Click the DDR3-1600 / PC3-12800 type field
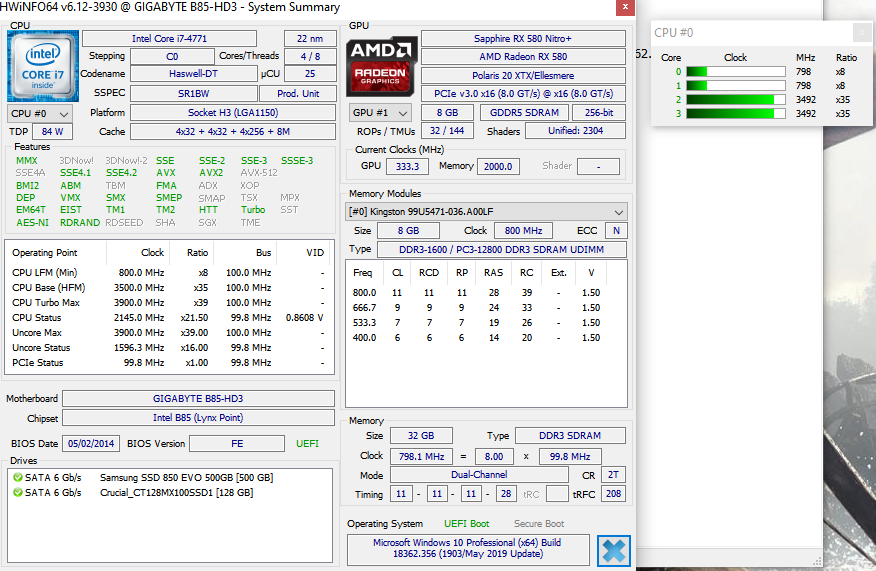The width and height of the screenshot is (876, 571). pos(502,250)
